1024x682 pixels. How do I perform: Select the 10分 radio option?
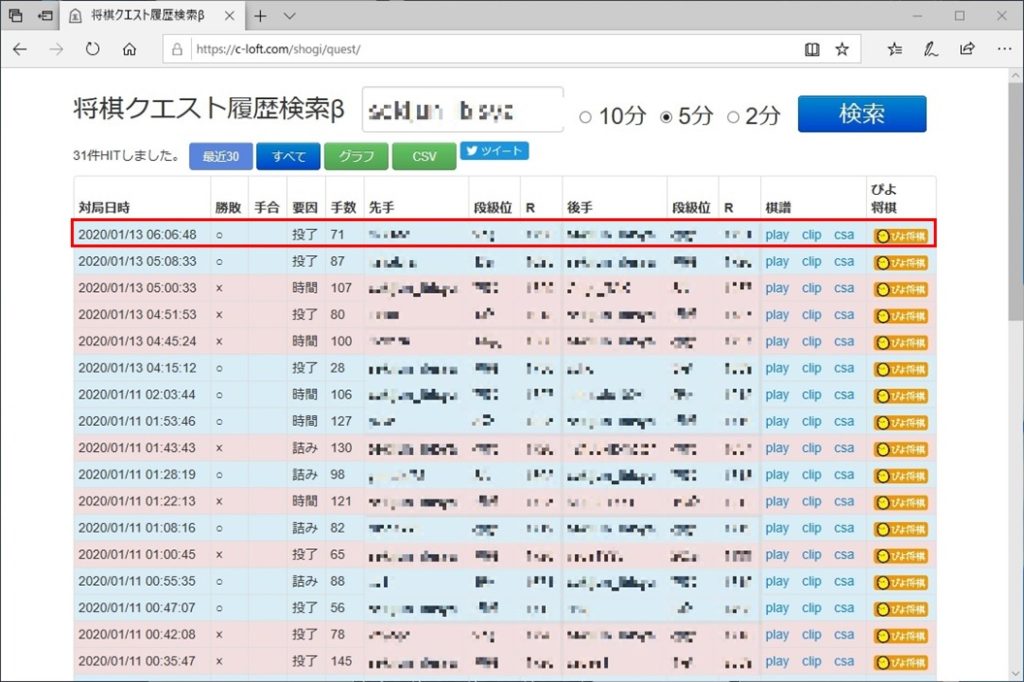coord(585,117)
